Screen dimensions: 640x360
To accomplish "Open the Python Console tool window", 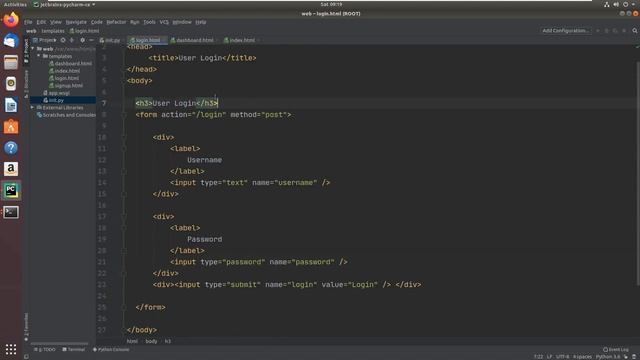I will tap(111, 349).
